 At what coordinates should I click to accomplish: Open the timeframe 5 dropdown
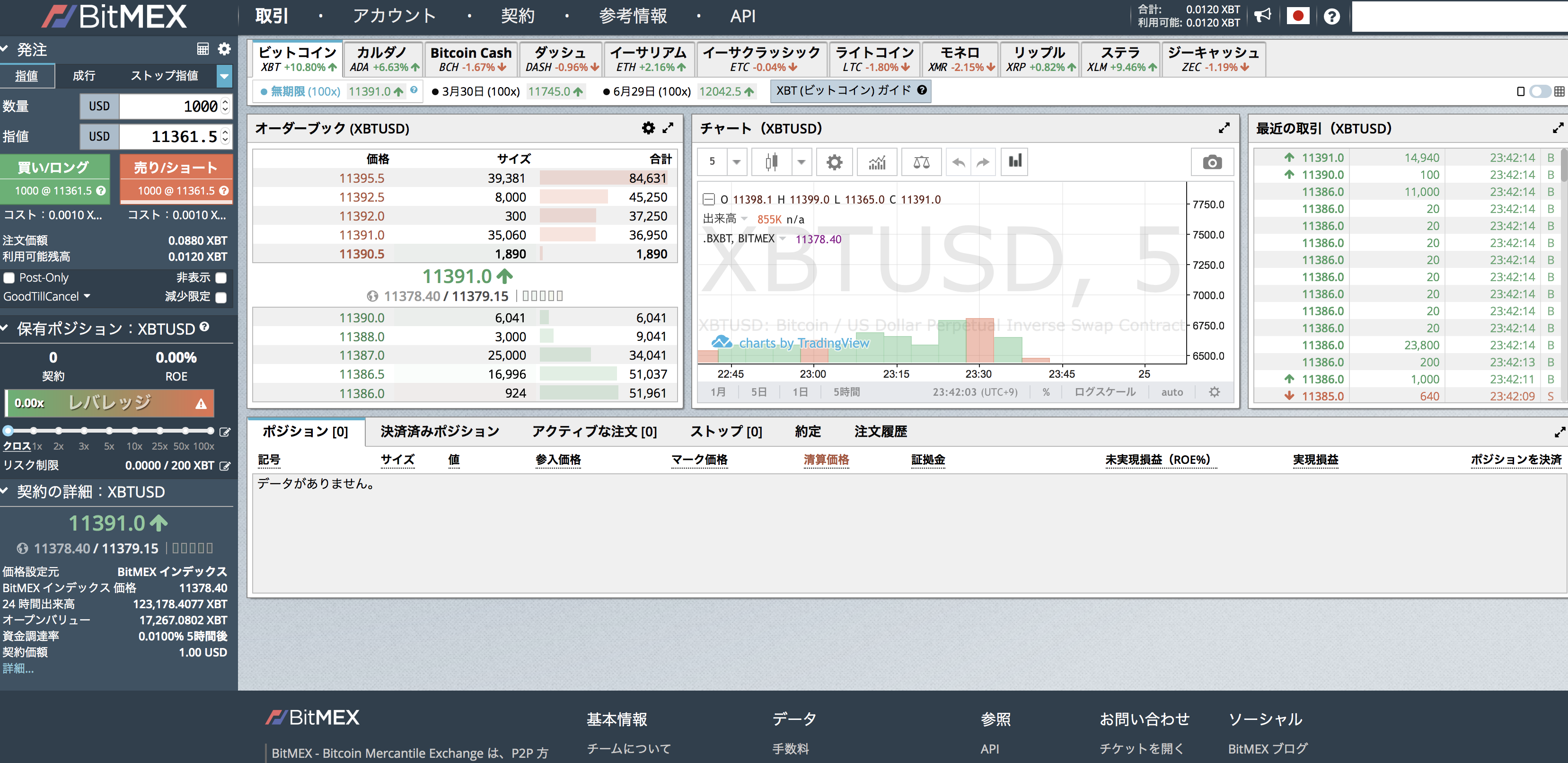pyautogui.click(x=737, y=161)
